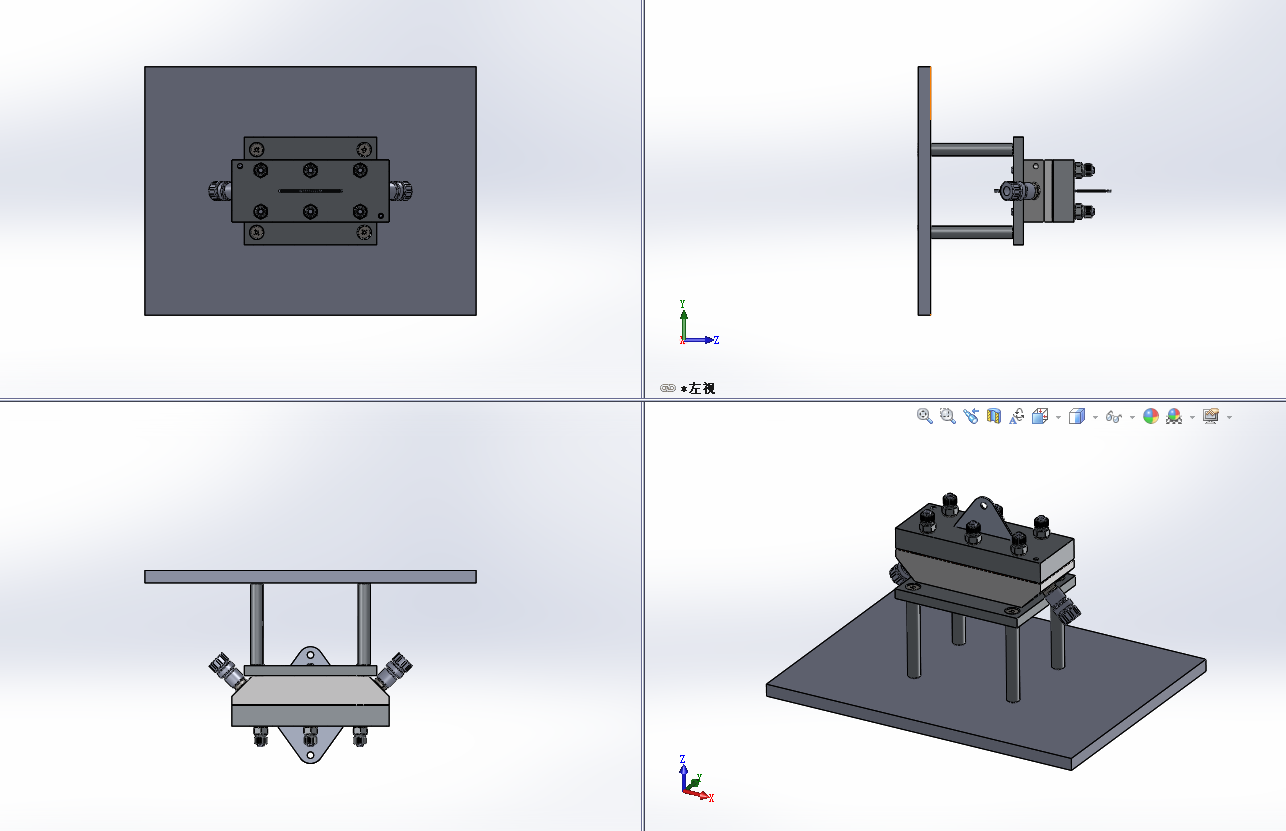Screen dimensions: 1286x831
Task: Open the Dynamic Annotation Views icon
Action: click(1017, 416)
